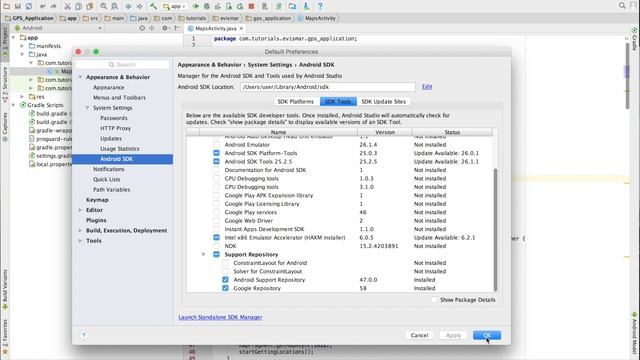Check Documentation for Android SDK
640x360 pixels.
[x=216, y=170]
